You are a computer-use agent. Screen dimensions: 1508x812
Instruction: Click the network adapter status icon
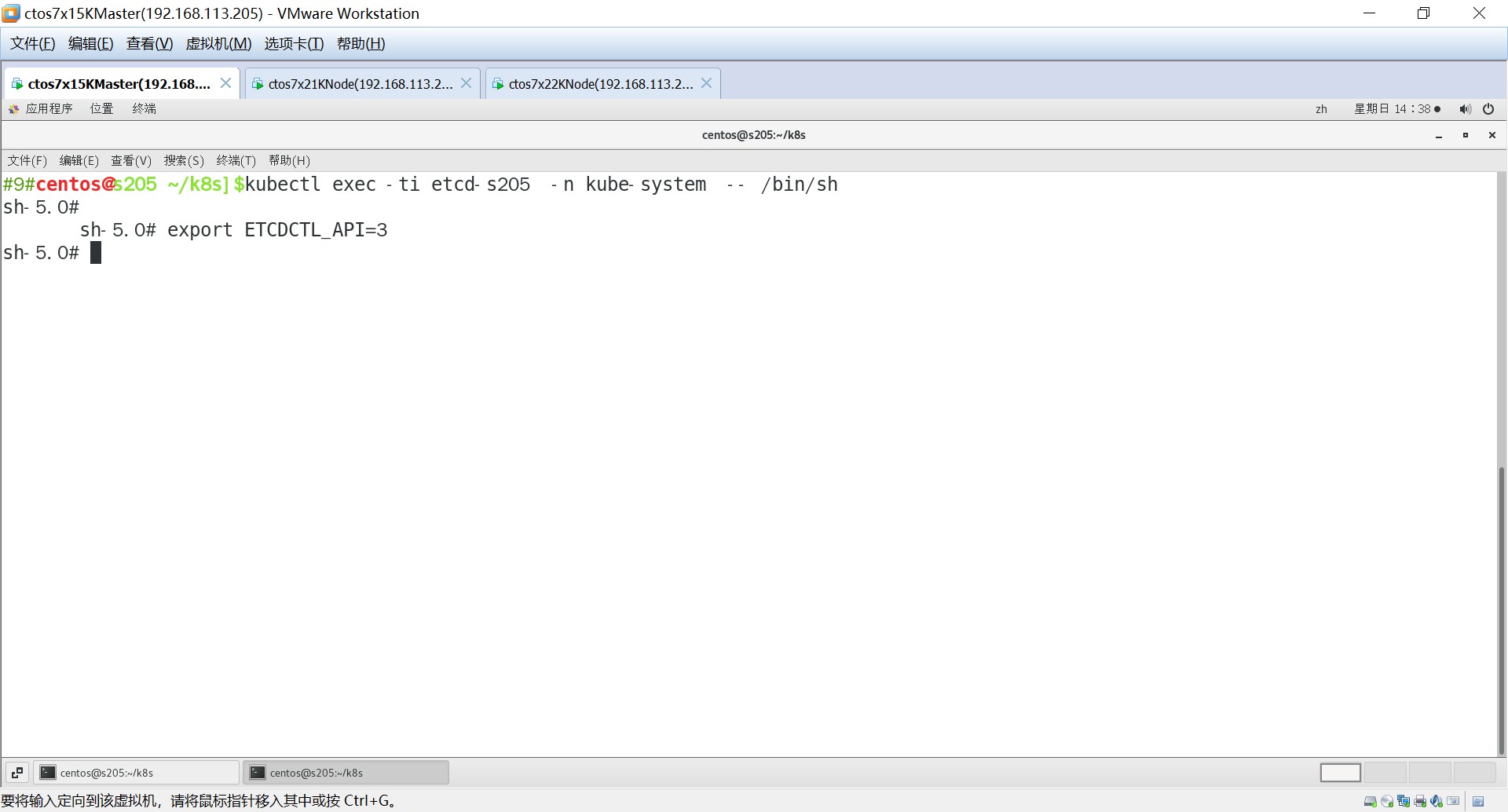tap(1404, 801)
